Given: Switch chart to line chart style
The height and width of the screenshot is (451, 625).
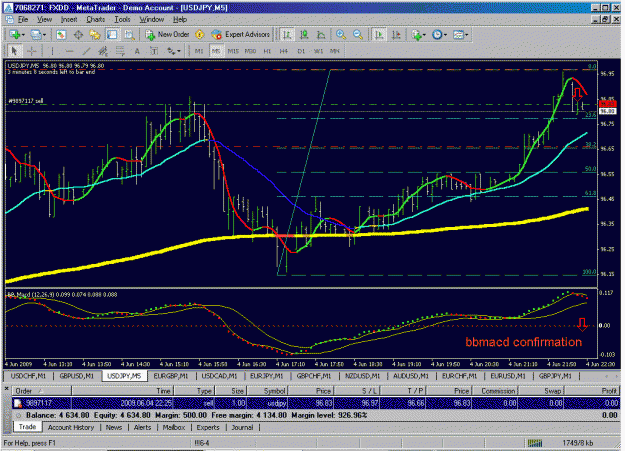Looking at the screenshot, I should click(x=321, y=35).
